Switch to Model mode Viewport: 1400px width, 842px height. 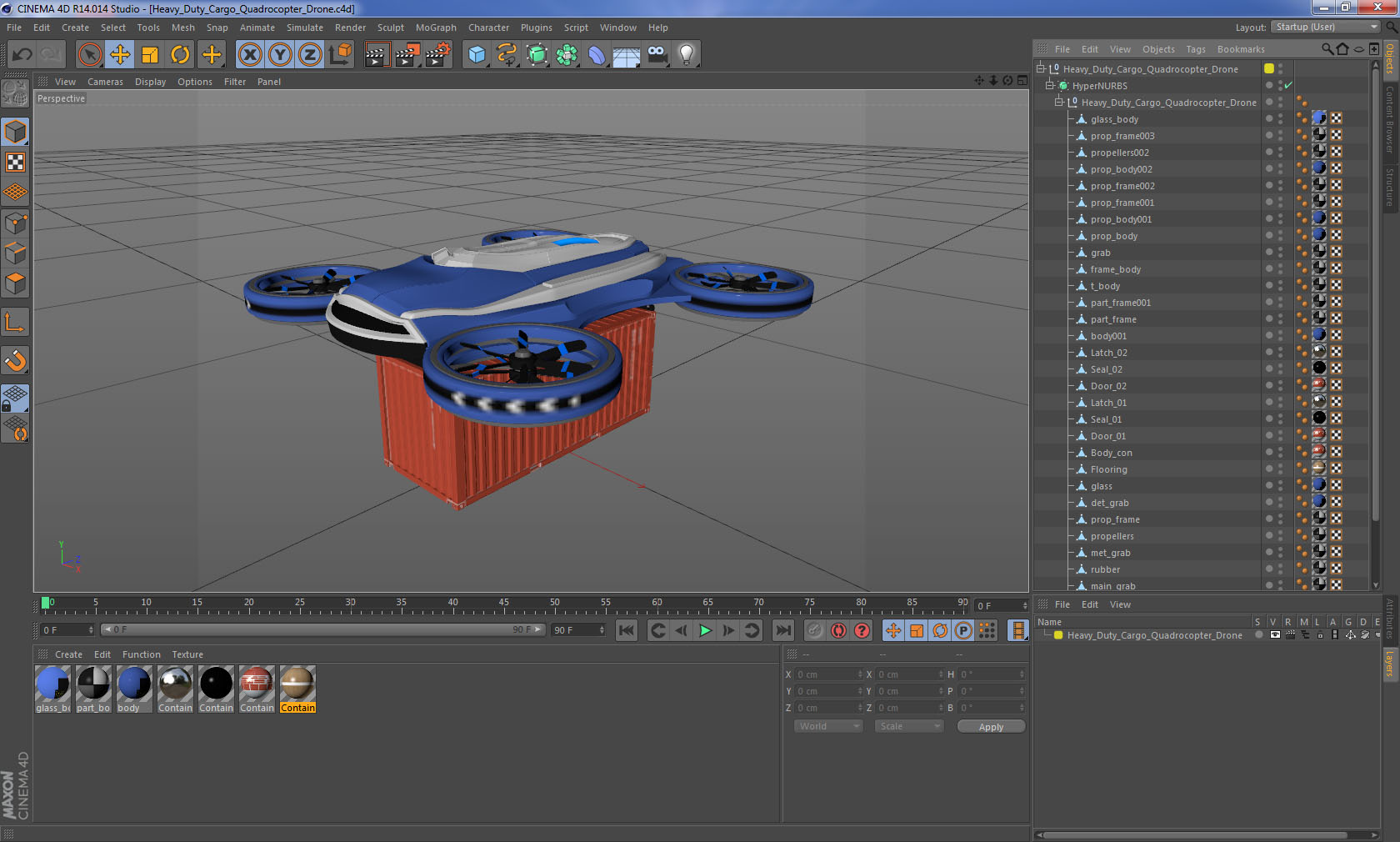point(16,132)
